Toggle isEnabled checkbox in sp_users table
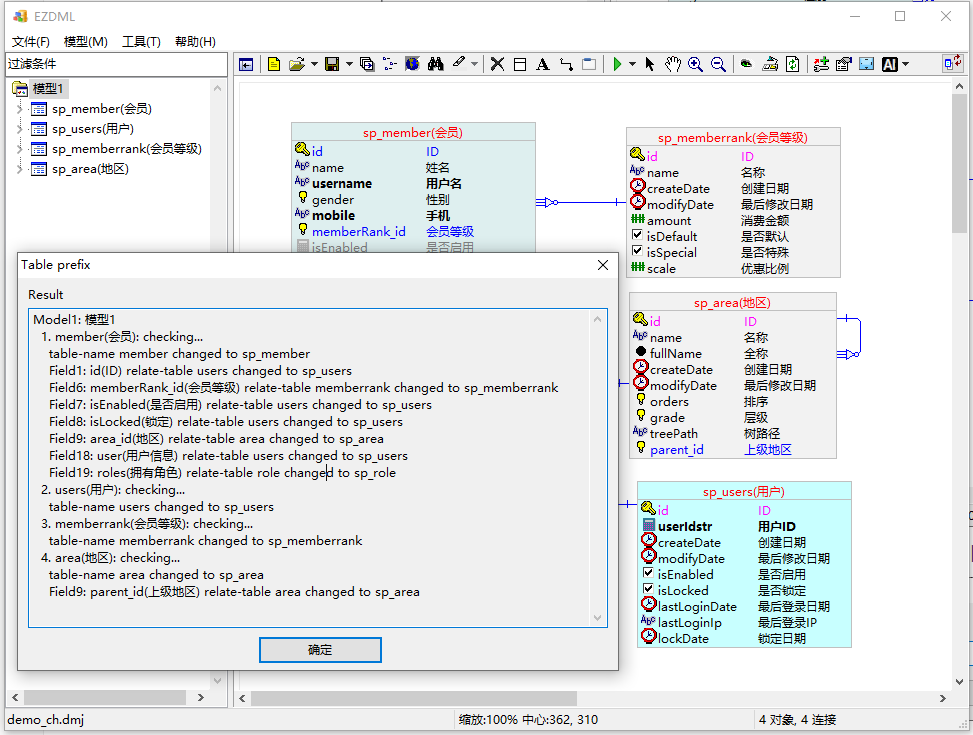The height and width of the screenshot is (735, 973). (x=648, y=574)
